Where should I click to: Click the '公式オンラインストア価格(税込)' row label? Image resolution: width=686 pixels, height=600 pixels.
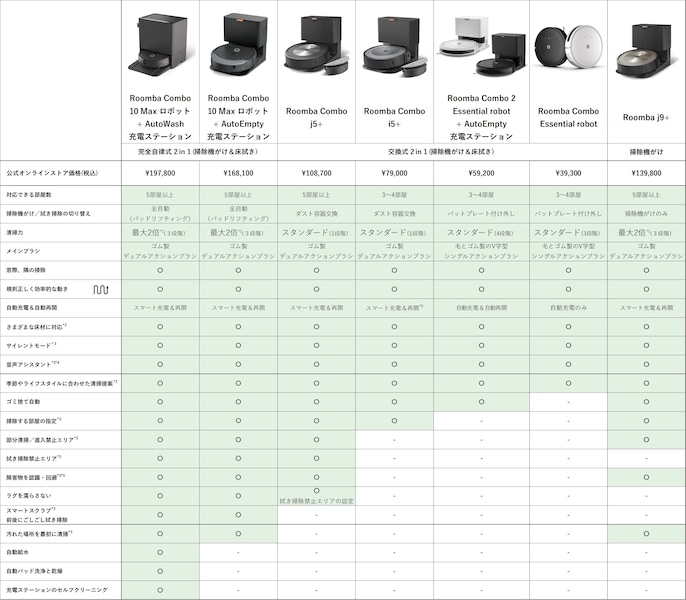(x=52, y=173)
